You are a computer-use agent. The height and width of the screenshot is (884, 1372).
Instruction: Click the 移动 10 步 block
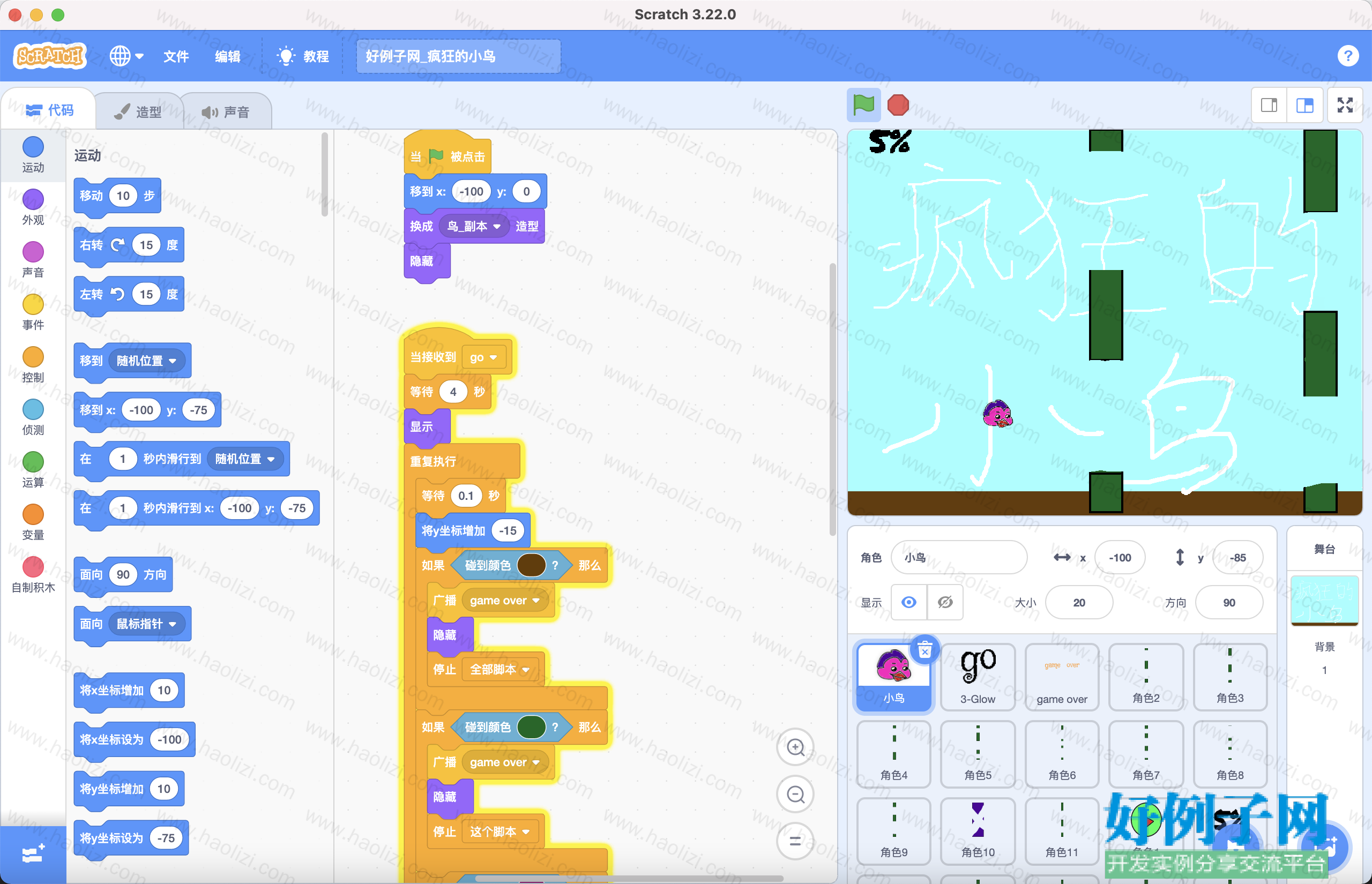(x=117, y=196)
